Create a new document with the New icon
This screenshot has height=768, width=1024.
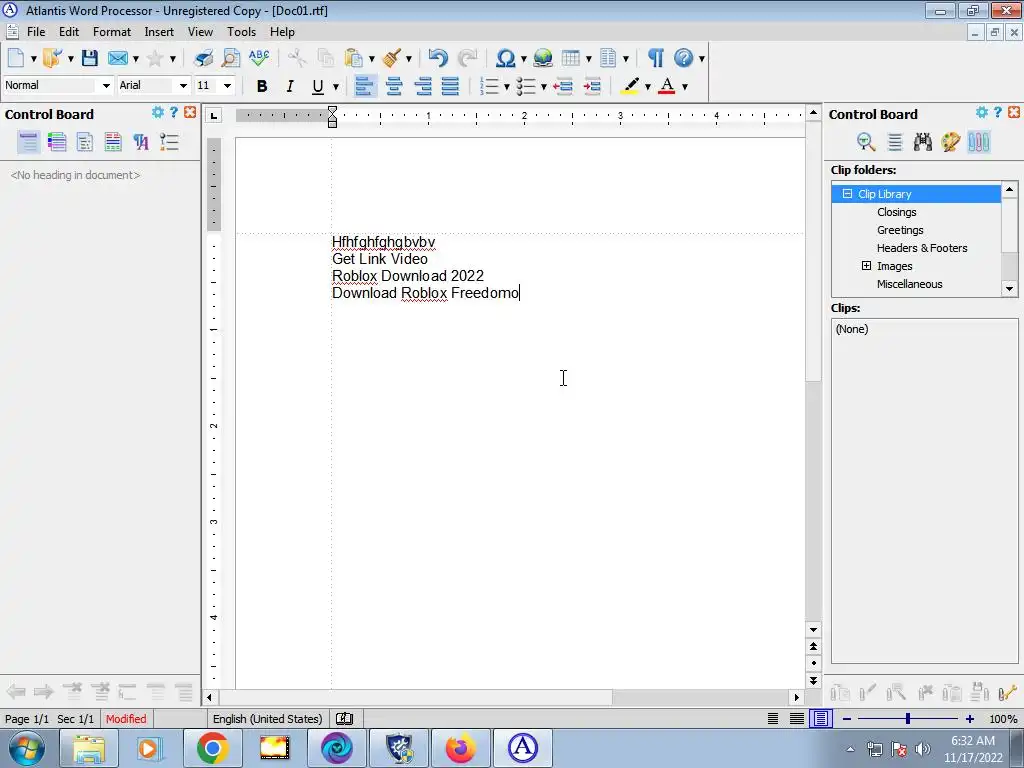pos(16,58)
